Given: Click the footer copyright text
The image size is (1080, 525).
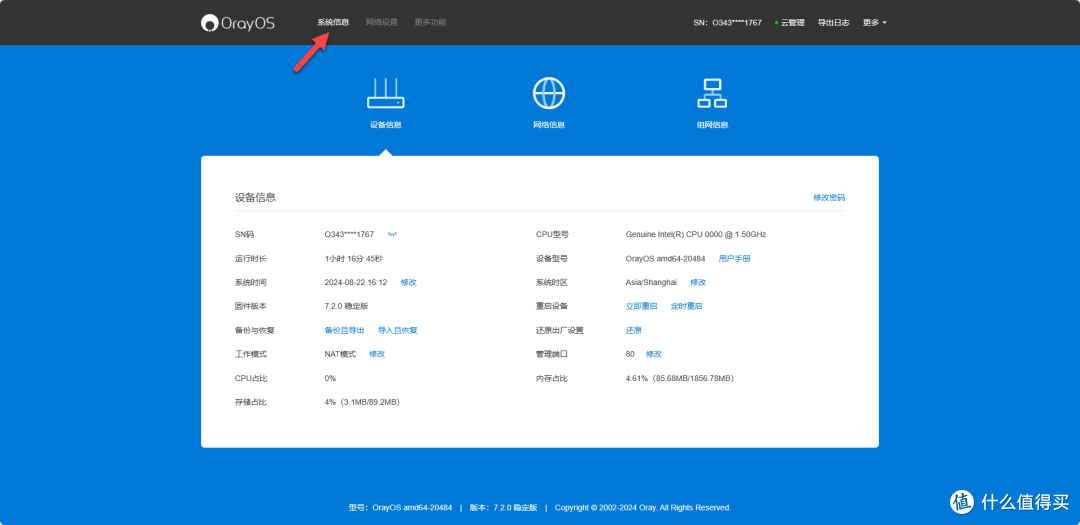Looking at the screenshot, I should click(643, 508).
